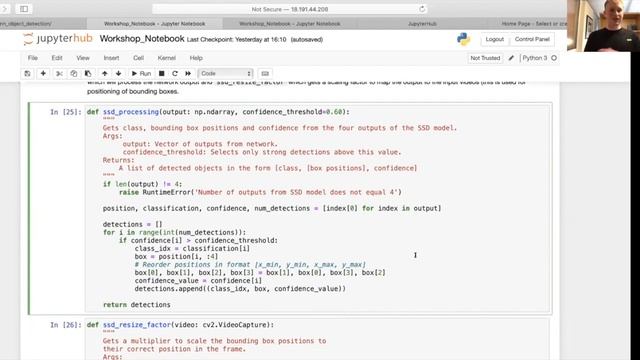Open the Cell menu
The image size is (640, 360).
point(138,58)
